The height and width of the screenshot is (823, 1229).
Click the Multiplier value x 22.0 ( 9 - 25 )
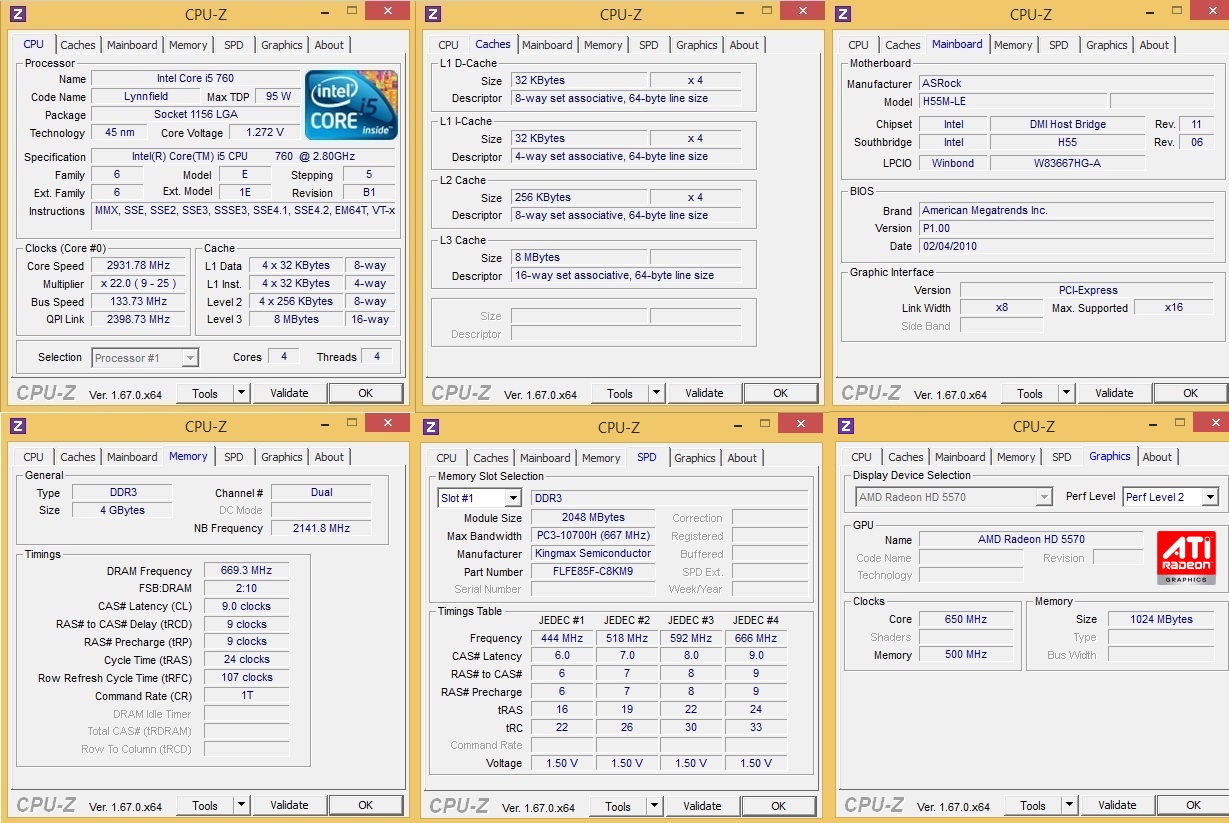(138, 284)
